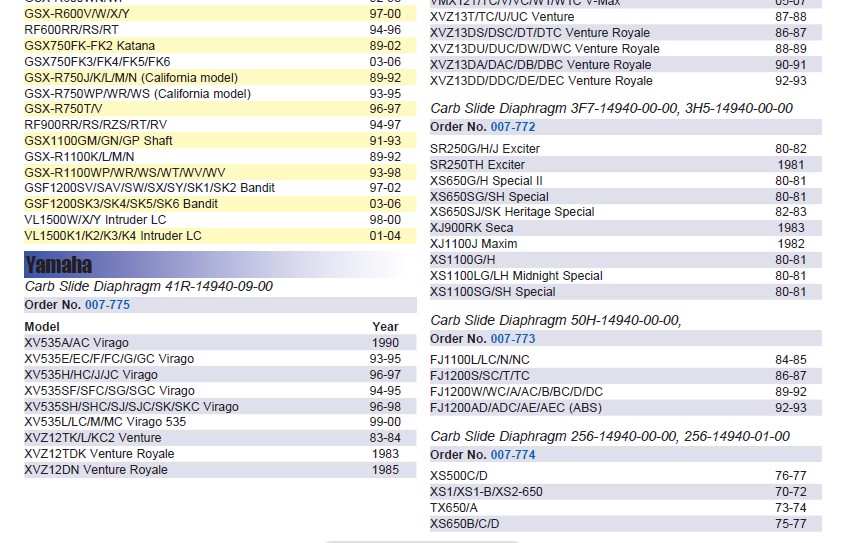This screenshot has width=843, height=543.
Task: Click XV535L/LC/M/MC Virago 535 text
Action: click(x=105, y=422)
